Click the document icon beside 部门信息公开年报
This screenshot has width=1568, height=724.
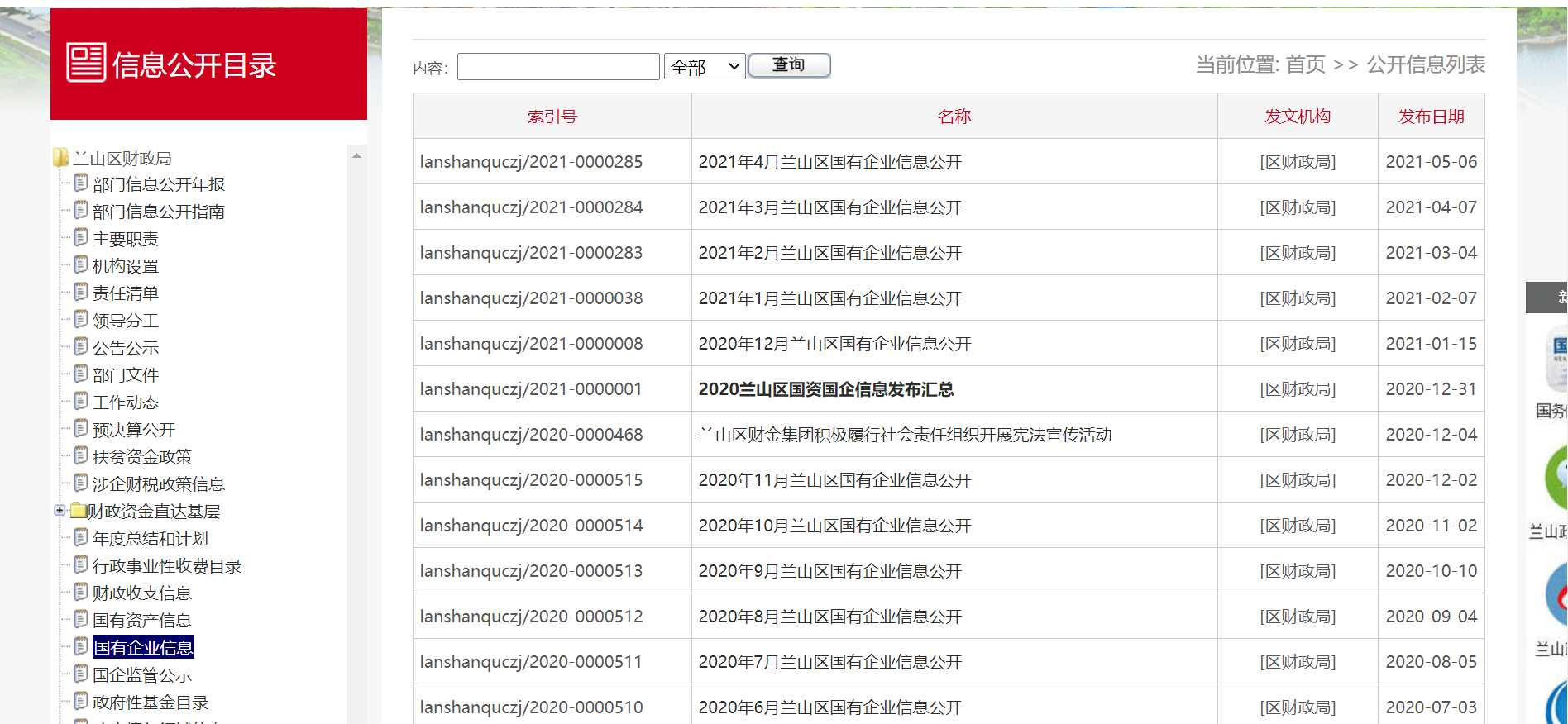click(x=80, y=183)
